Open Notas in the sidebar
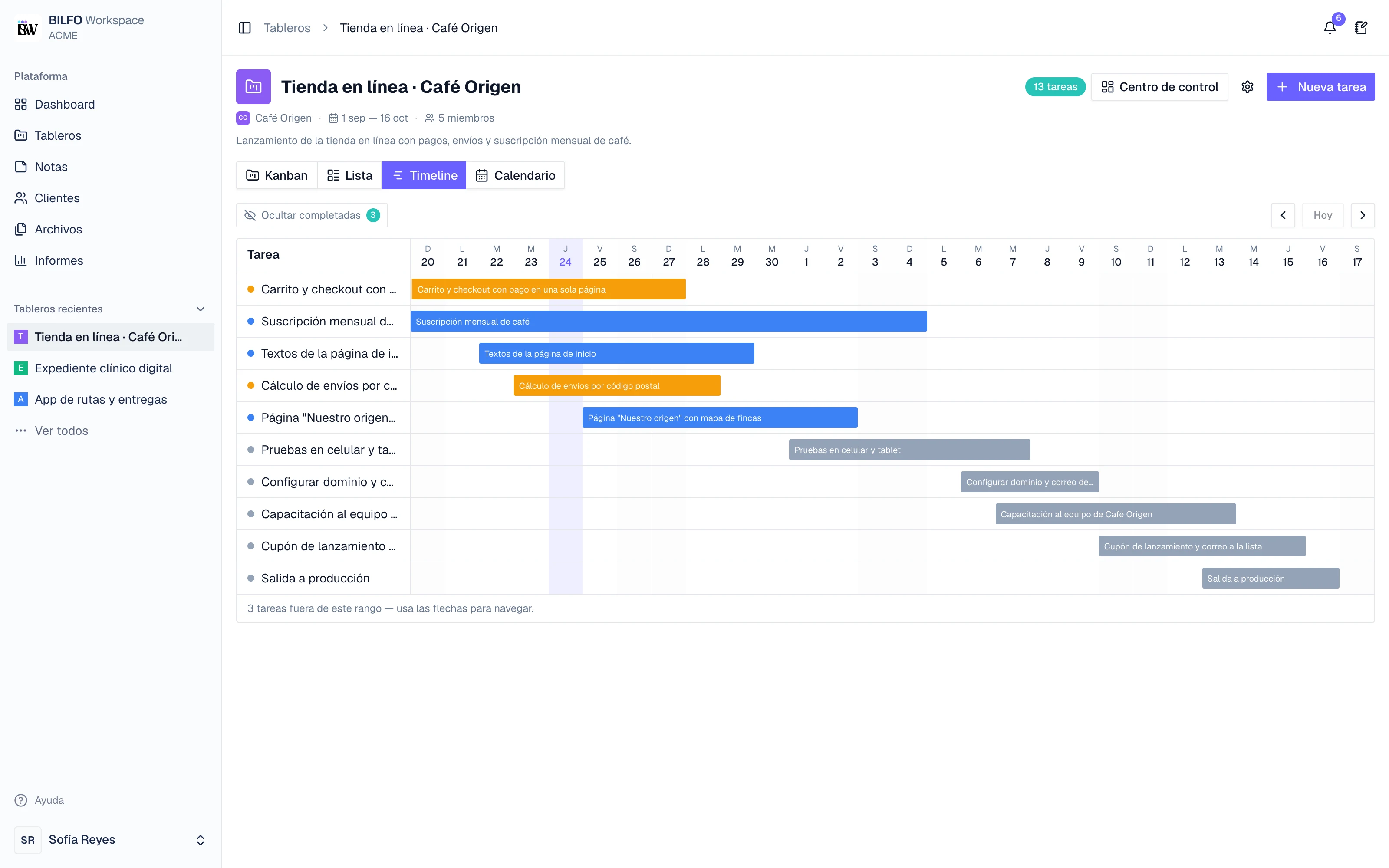This screenshot has height=868, width=1389. tap(110, 167)
